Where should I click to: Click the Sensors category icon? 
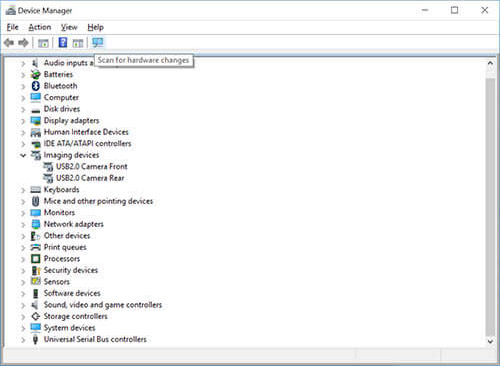point(36,281)
